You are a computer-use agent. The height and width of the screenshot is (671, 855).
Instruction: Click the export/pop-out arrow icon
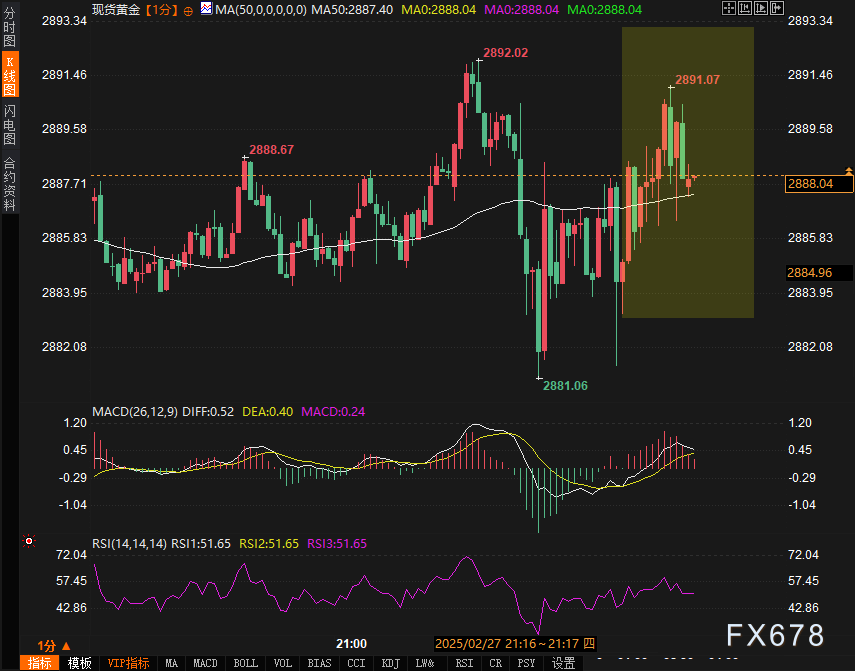point(777,8)
